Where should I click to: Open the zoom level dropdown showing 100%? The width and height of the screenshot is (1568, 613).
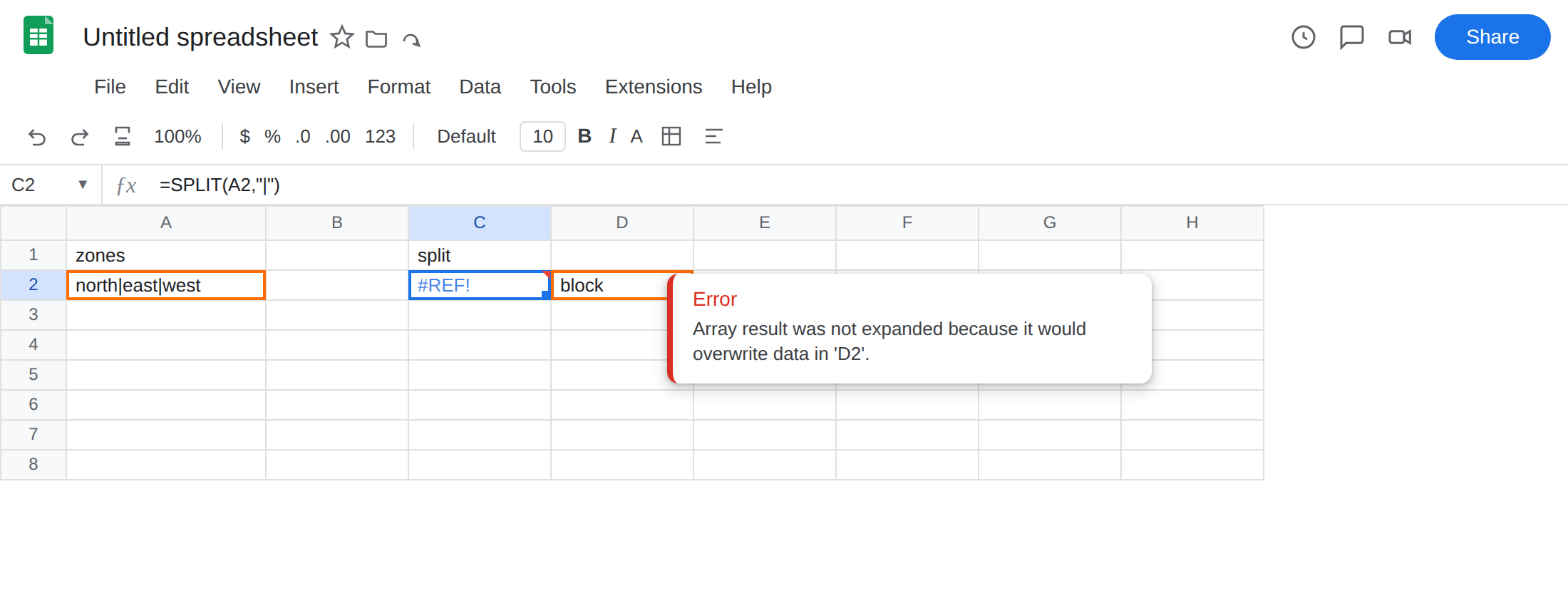click(177, 136)
